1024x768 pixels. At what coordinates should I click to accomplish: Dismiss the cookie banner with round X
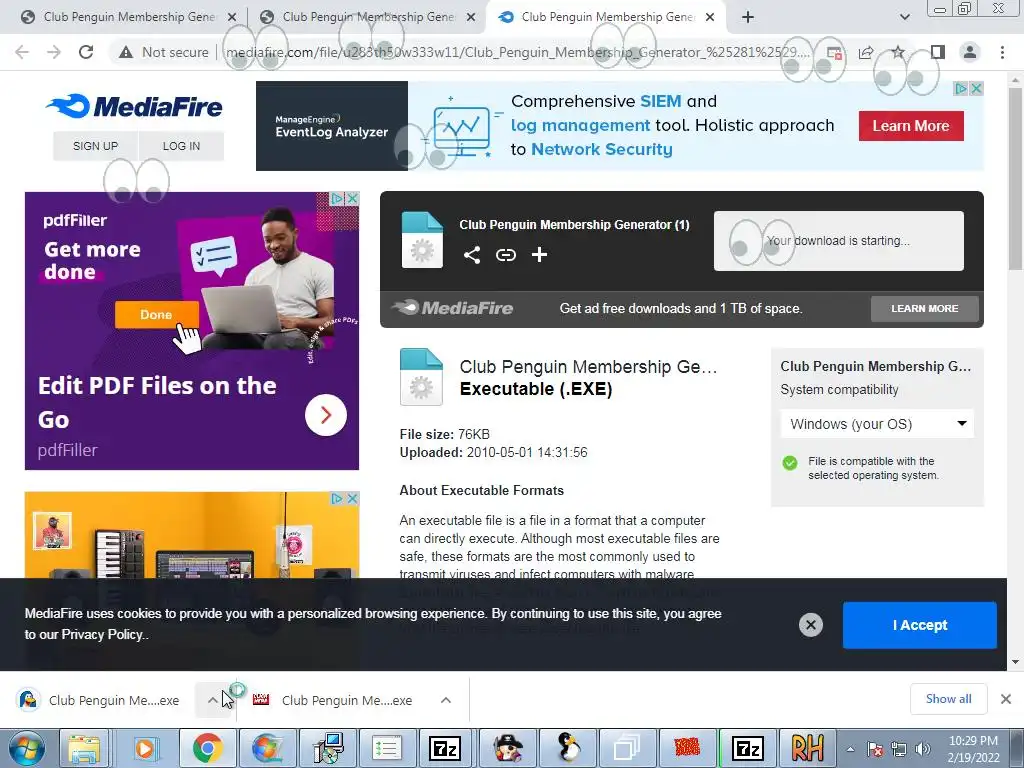pyautogui.click(x=810, y=625)
